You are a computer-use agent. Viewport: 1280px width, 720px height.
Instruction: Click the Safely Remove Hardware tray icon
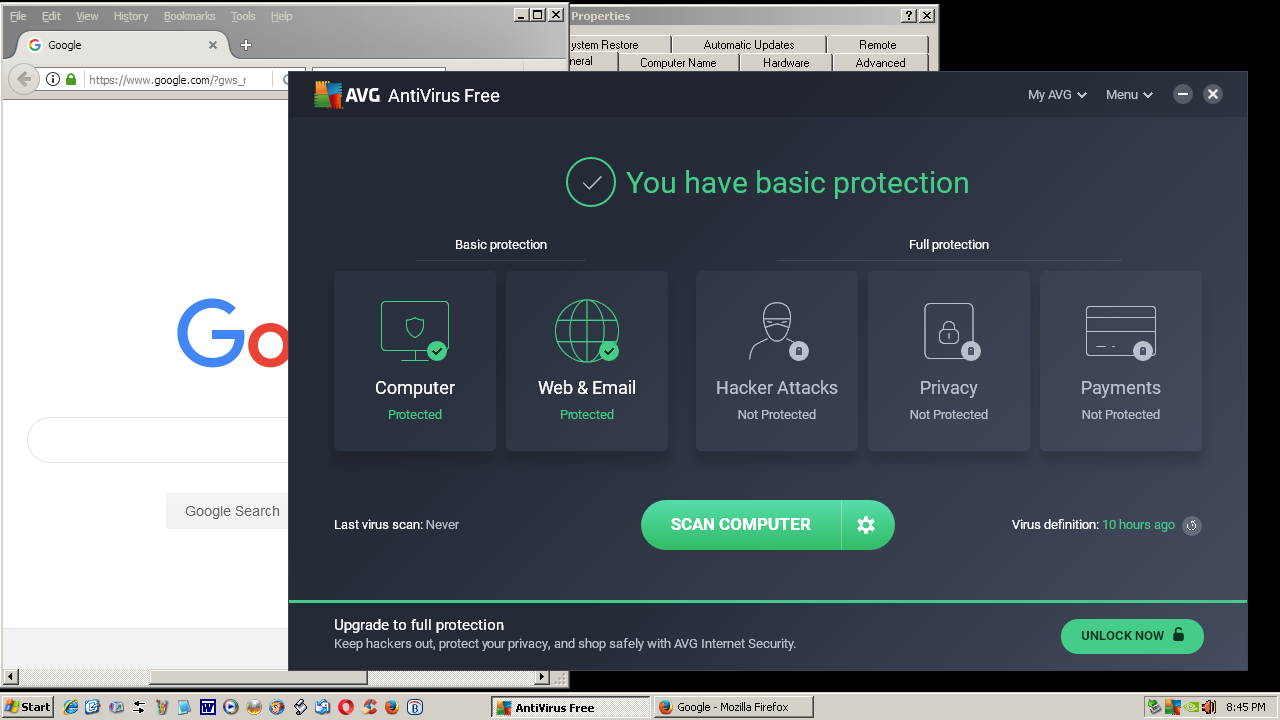[1154, 707]
